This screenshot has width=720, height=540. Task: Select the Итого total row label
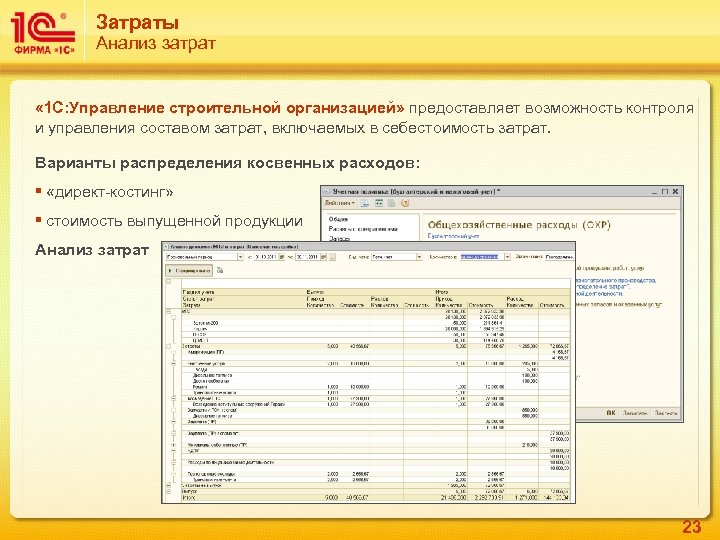coord(189,497)
